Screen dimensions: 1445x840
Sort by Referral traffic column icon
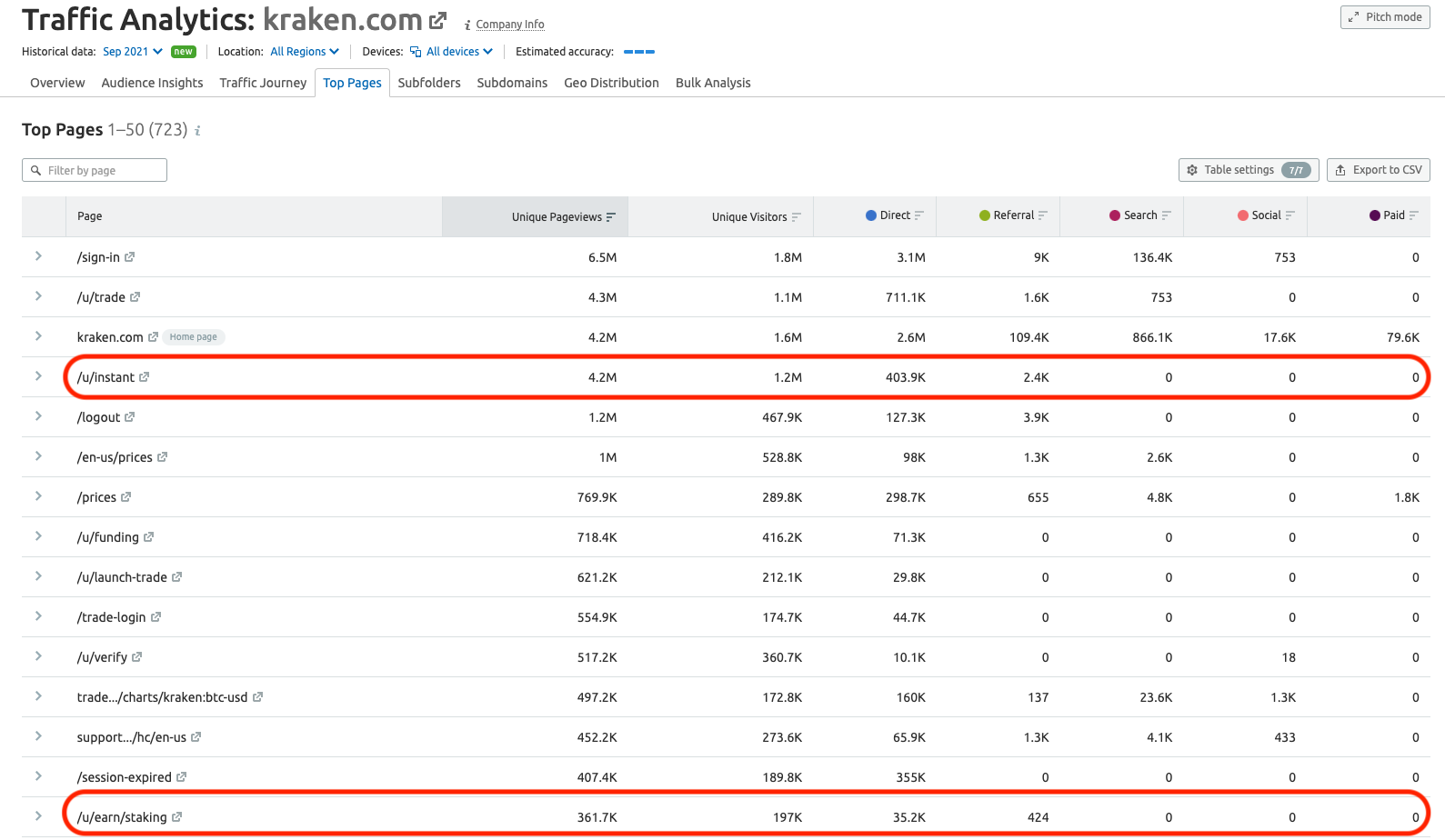tap(1043, 215)
